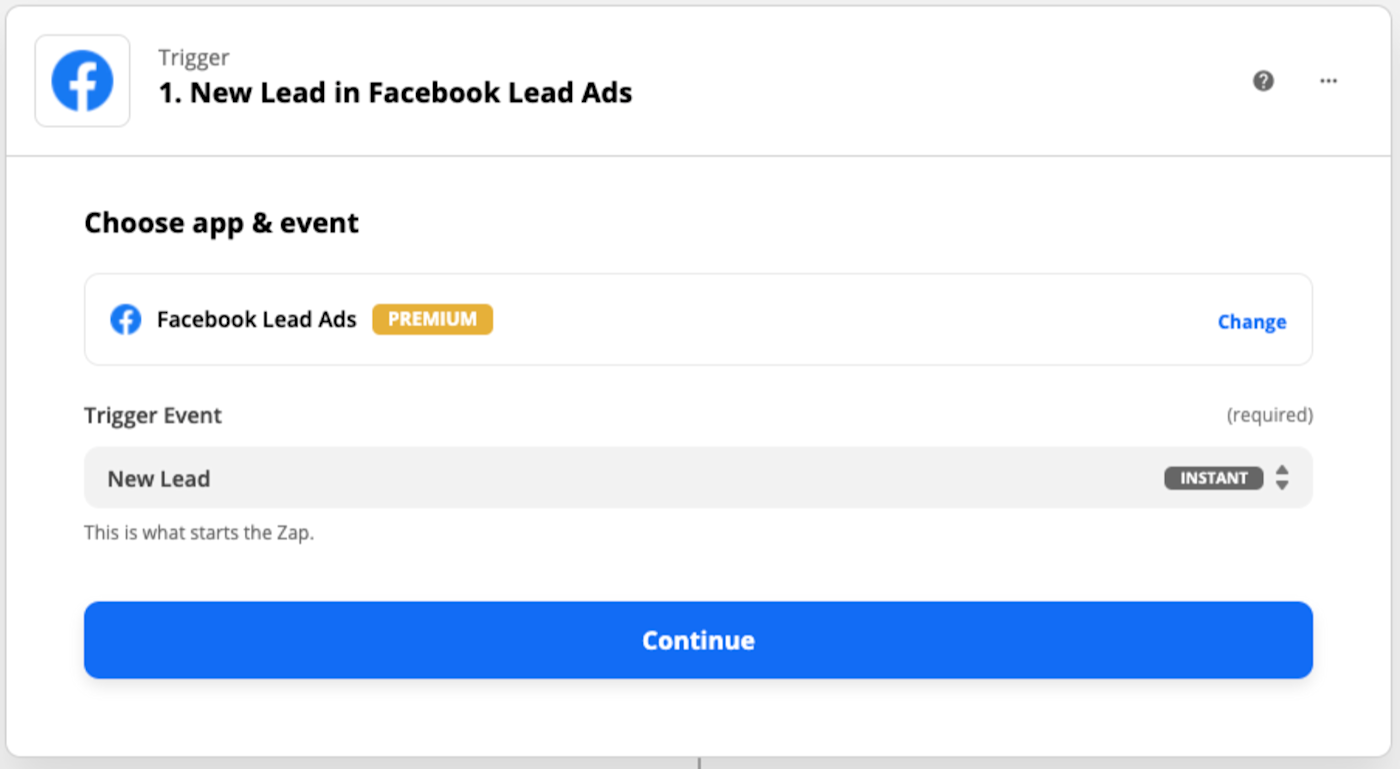Click the Trigger Event field label
Viewport: 1400px width, 769px height.
(x=153, y=415)
